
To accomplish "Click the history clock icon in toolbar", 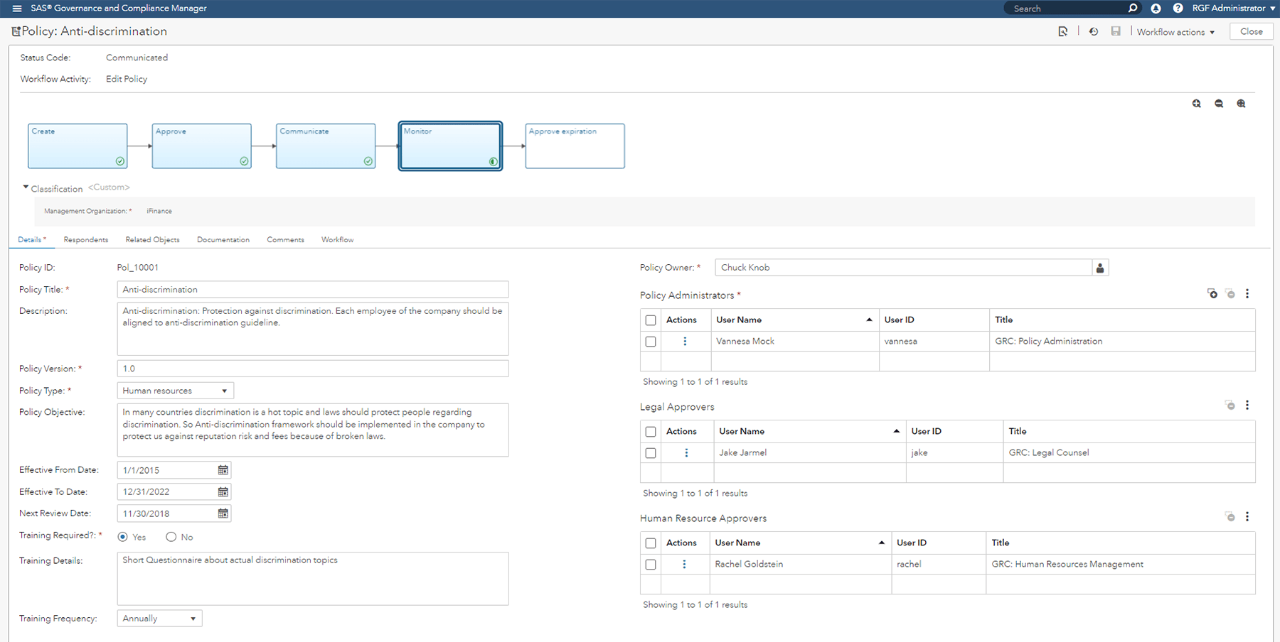I will coord(1093,32).
